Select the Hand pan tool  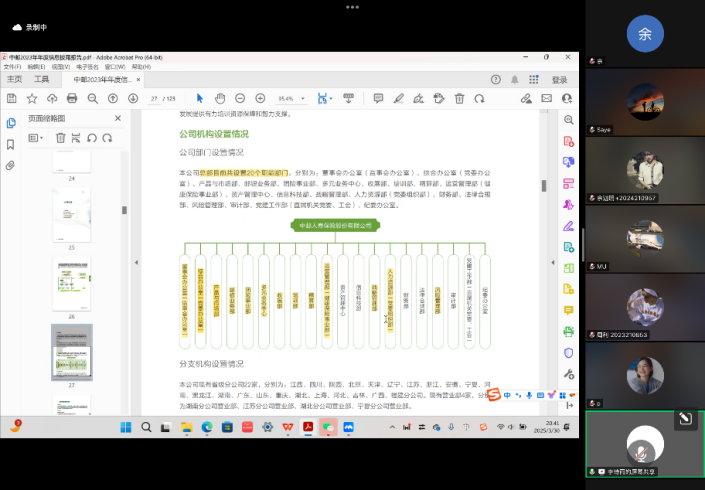tap(220, 98)
